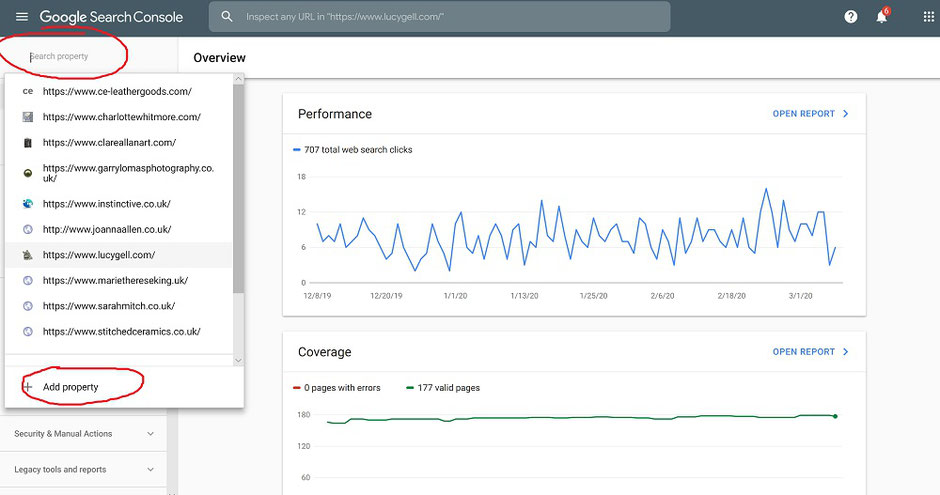
Task: Click the plus icon beside Add property
Action: (x=28, y=387)
